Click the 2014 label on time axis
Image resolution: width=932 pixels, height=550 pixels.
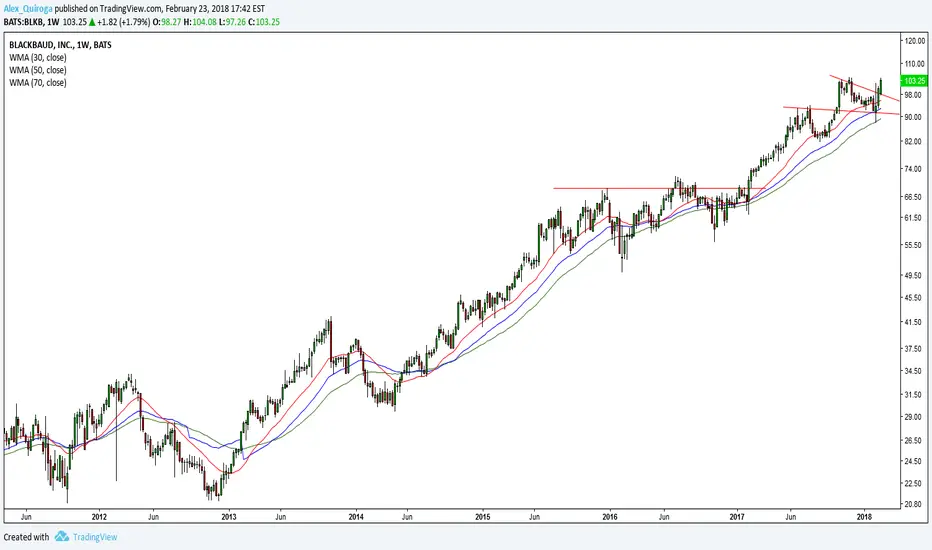[356, 517]
